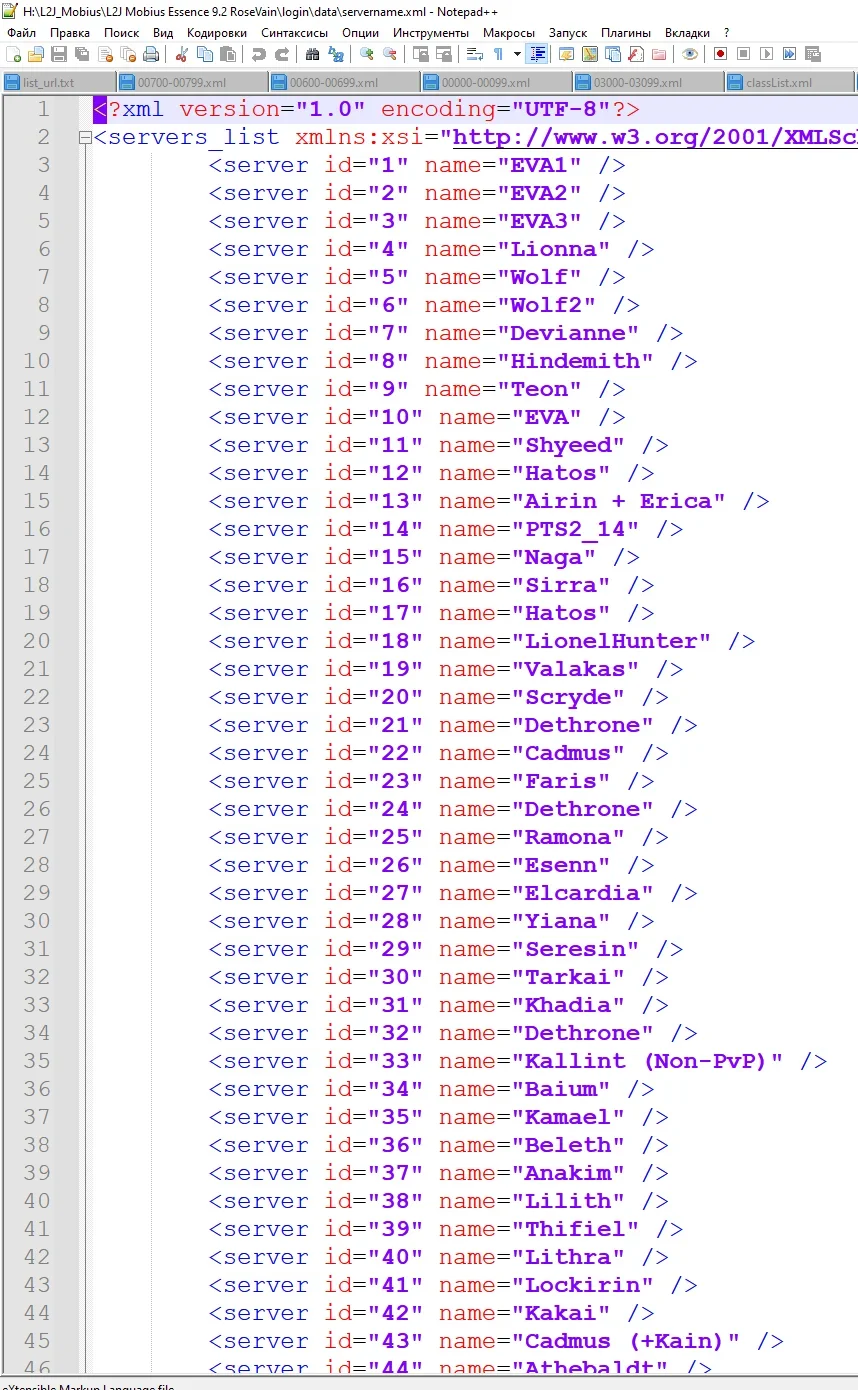858x1390 pixels.
Task: Click the Open file folder icon
Action: pyautogui.click(x=36, y=54)
